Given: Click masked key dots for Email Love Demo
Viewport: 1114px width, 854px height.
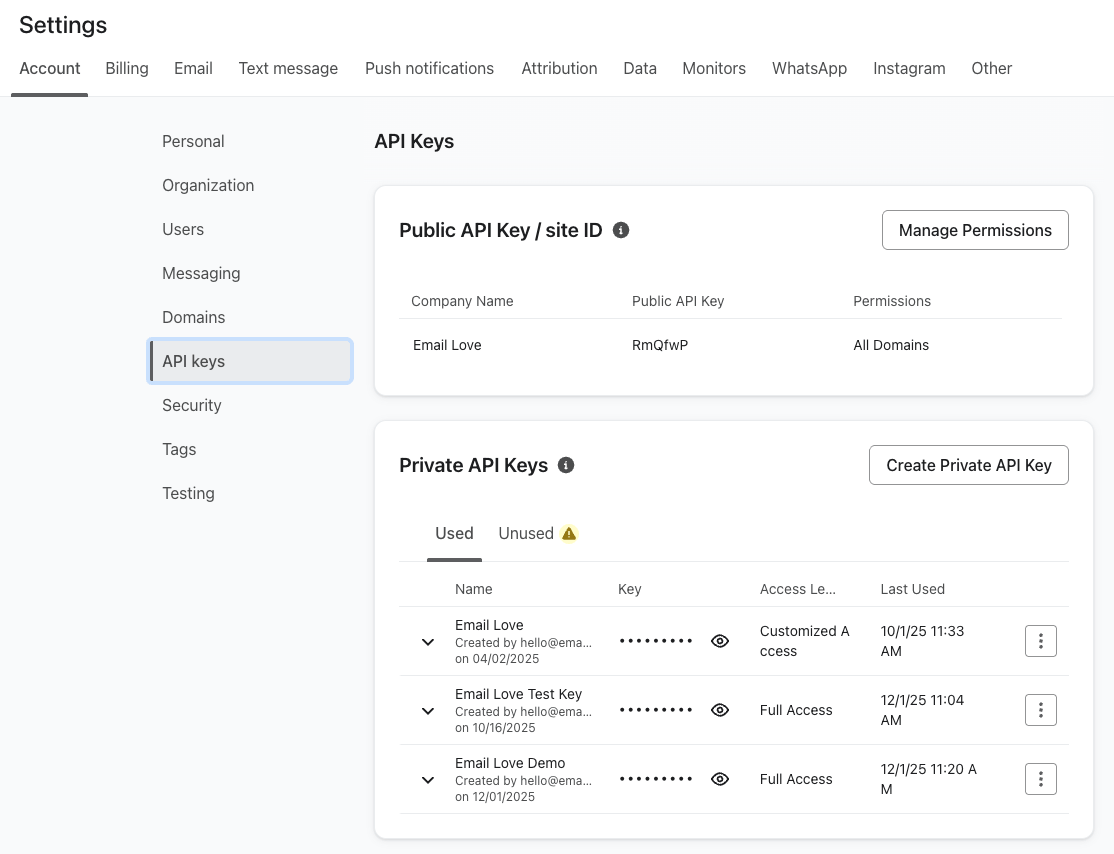Looking at the screenshot, I should pos(655,779).
